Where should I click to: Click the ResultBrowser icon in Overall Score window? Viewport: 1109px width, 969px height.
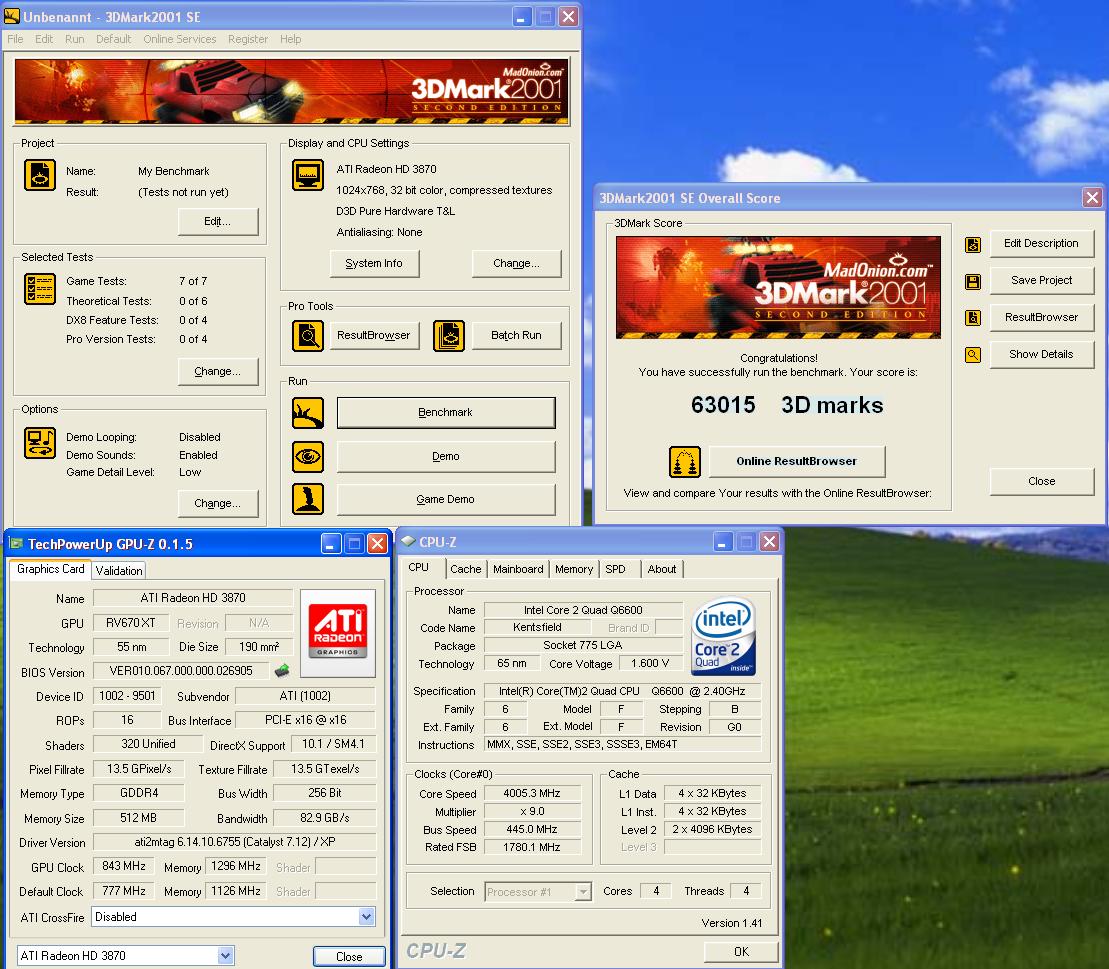point(973,318)
